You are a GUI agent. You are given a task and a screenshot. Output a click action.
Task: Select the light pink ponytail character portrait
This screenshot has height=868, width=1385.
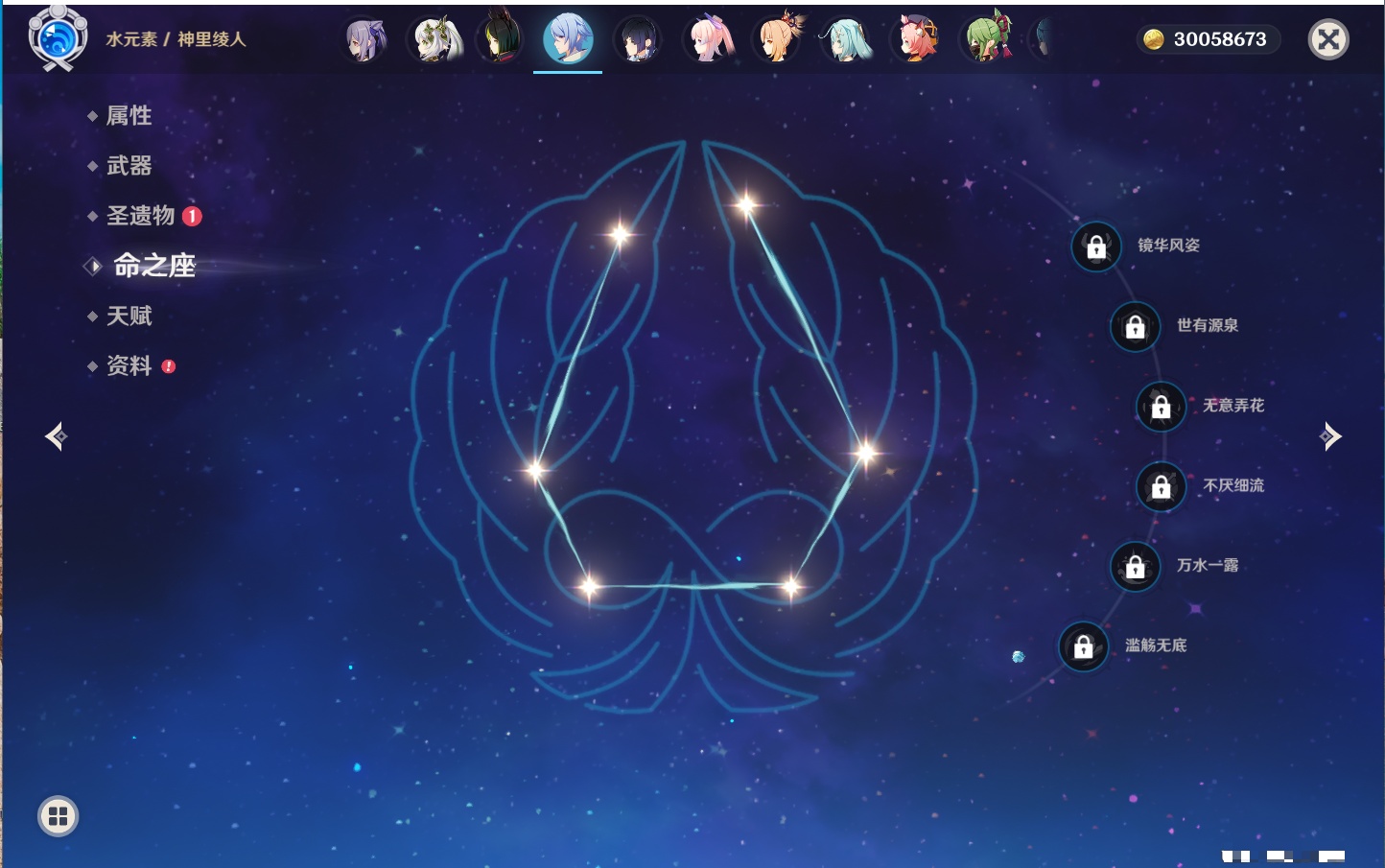pos(710,40)
